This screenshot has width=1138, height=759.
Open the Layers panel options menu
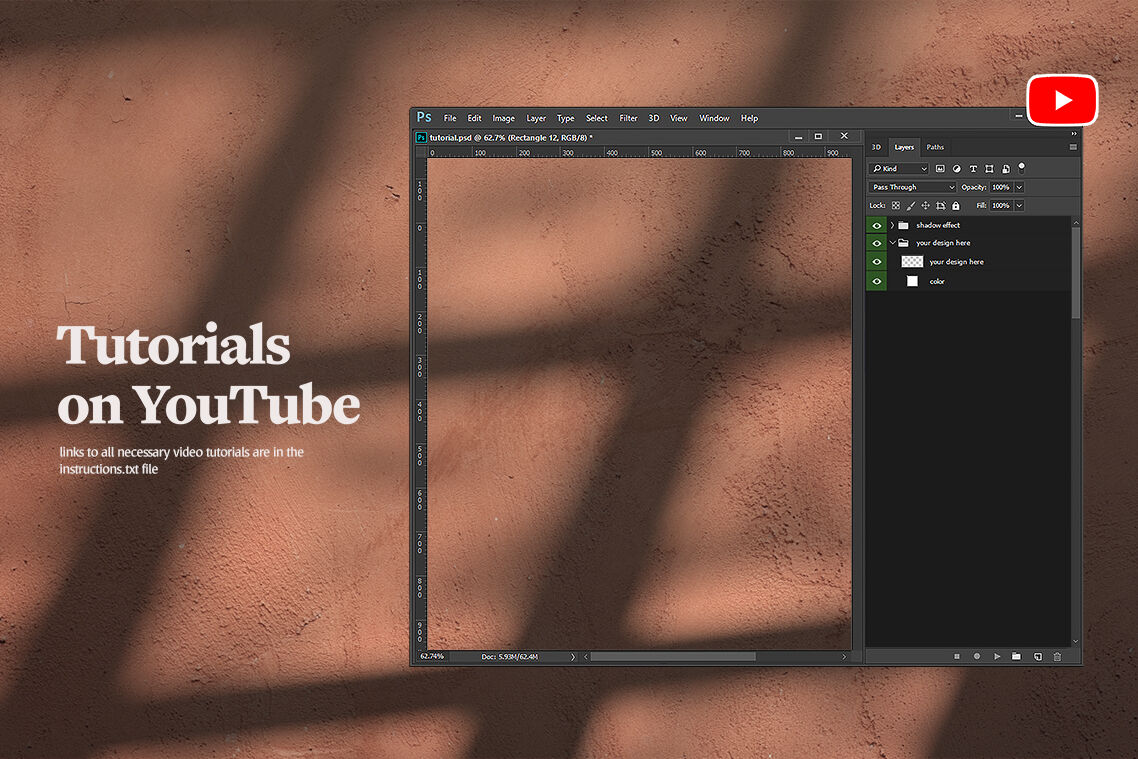(1073, 147)
